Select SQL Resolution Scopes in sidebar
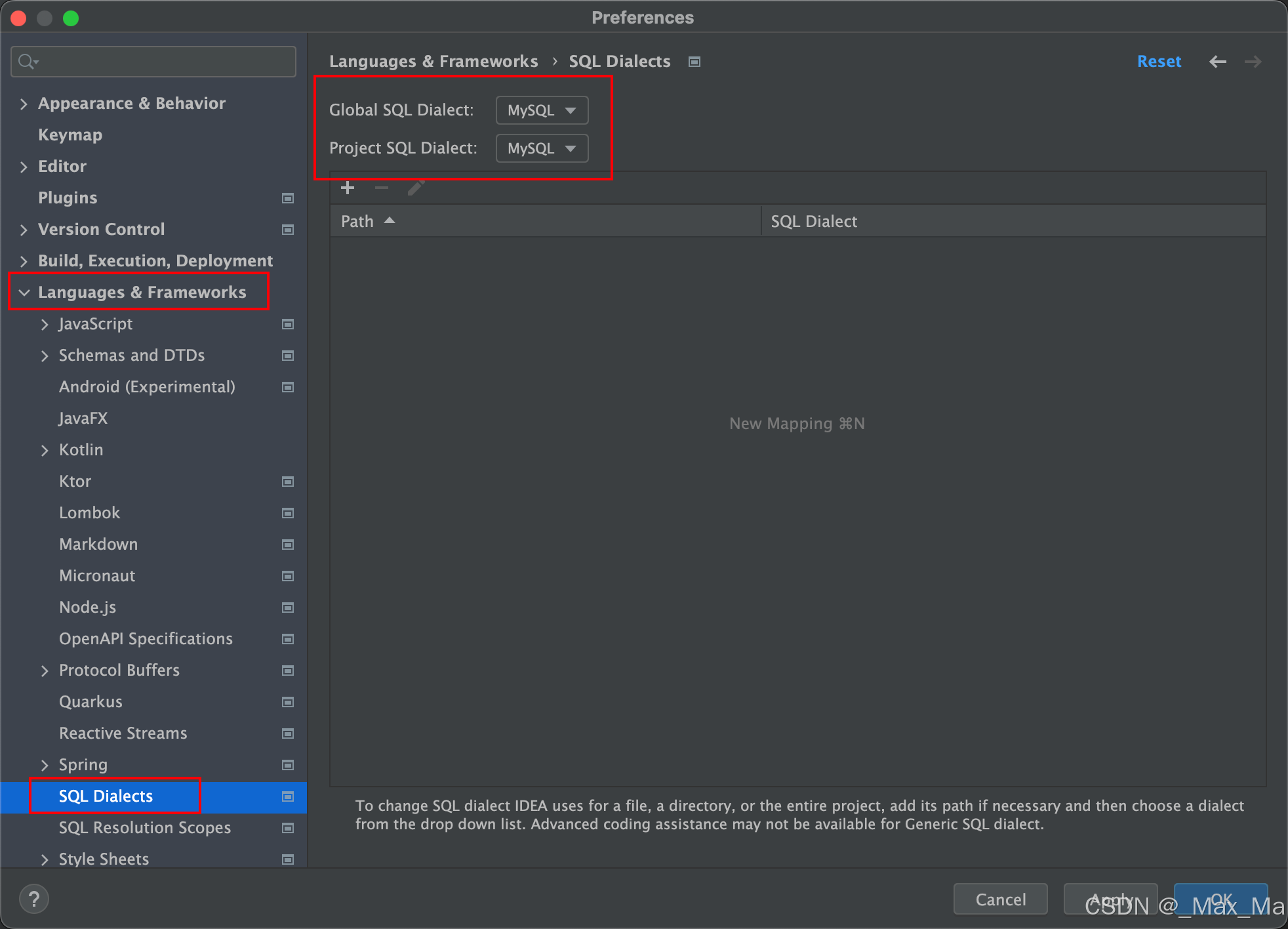Viewport: 1288px width, 929px height. click(x=144, y=828)
